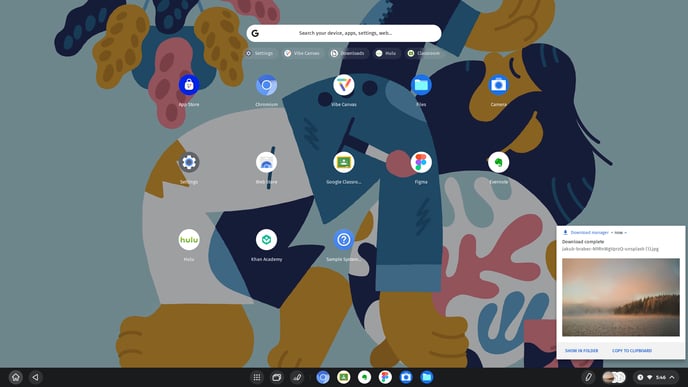The width and height of the screenshot is (688, 387).
Task: Open Figma from the shelf
Action: (385, 377)
